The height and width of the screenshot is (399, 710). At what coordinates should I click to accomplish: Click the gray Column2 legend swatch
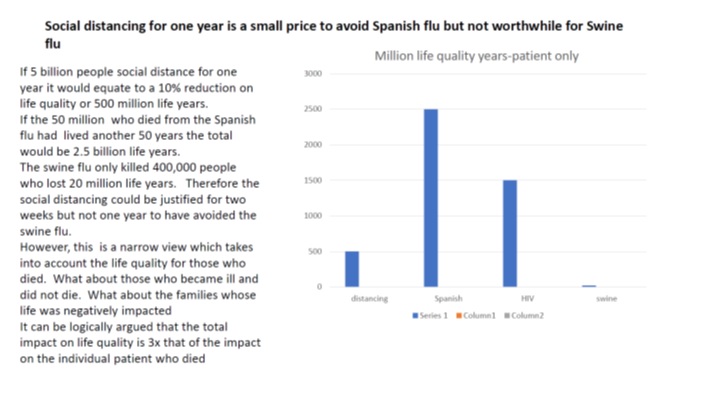click(507, 315)
